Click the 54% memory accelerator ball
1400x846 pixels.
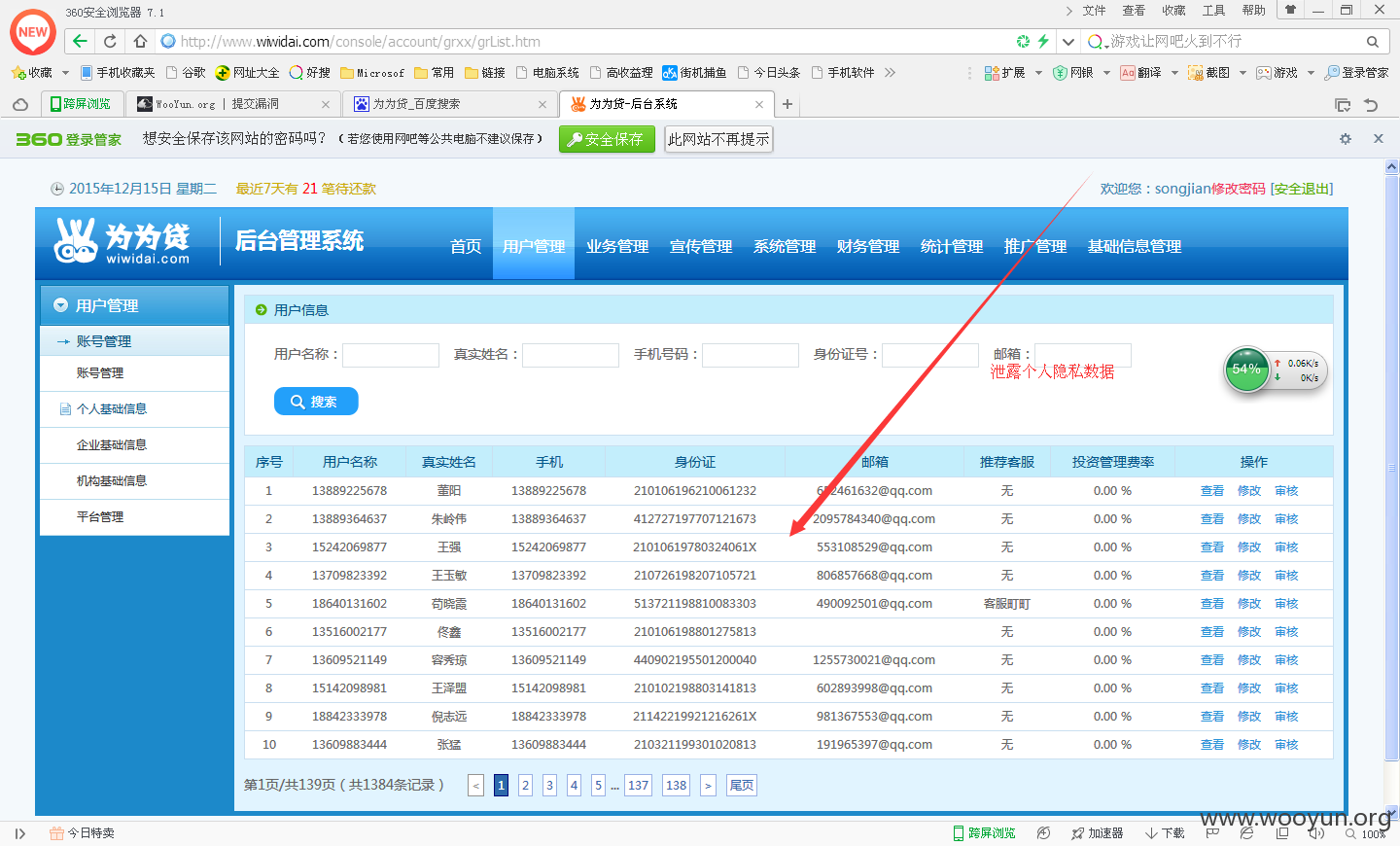1247,370
